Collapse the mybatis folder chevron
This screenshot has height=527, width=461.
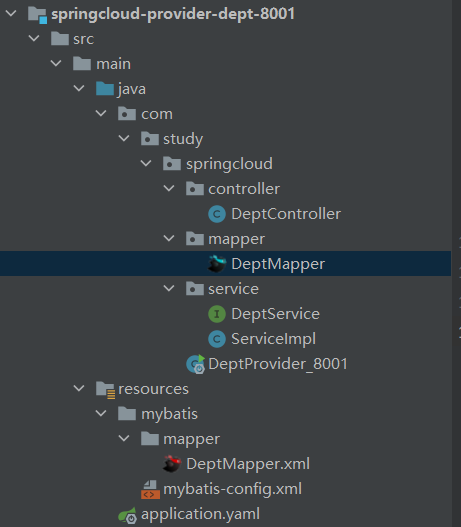(101, 413)
